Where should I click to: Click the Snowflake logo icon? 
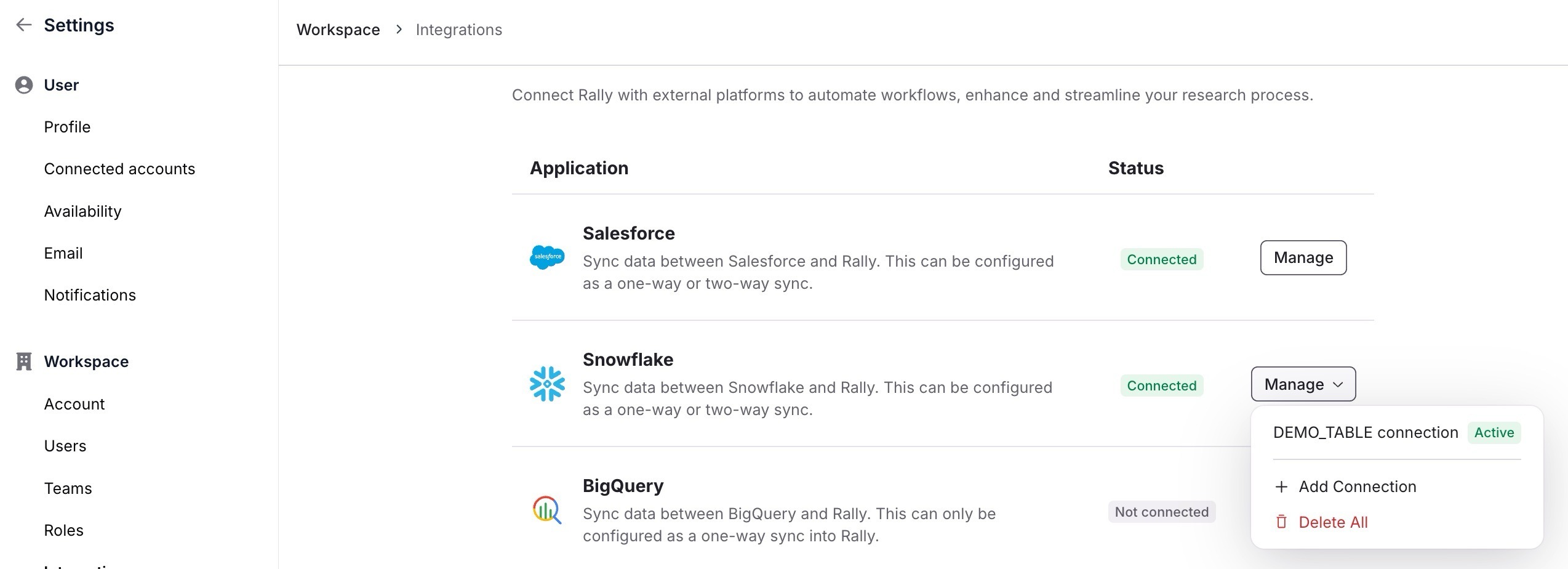[x=546, y=384]
